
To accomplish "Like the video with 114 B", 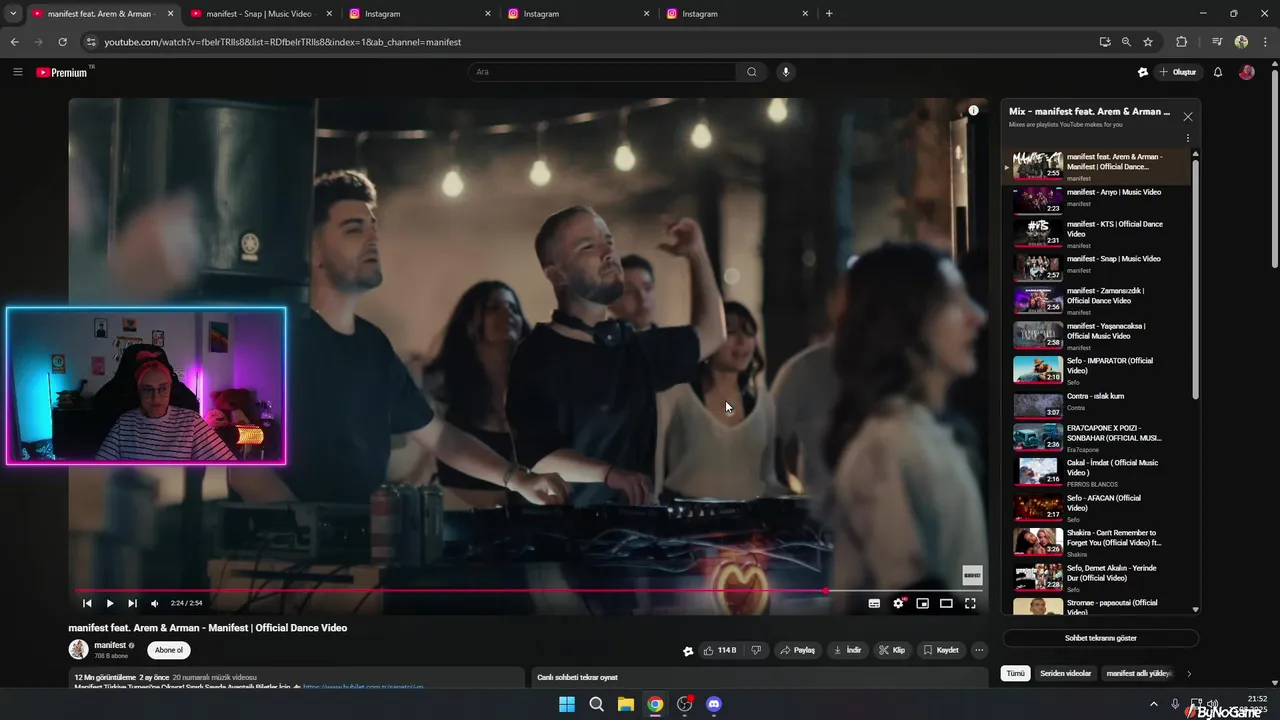I will pyautogui.click(x=719, y=650).
